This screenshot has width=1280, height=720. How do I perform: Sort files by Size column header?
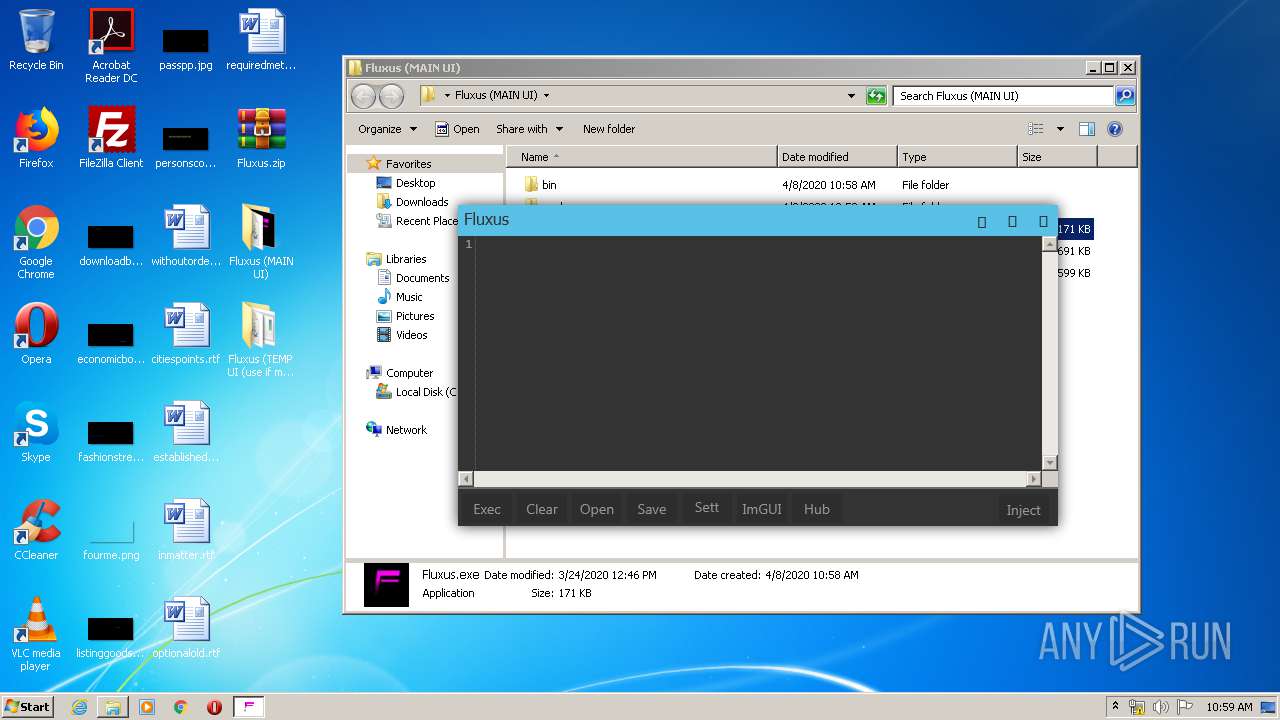click(1057, 157)
